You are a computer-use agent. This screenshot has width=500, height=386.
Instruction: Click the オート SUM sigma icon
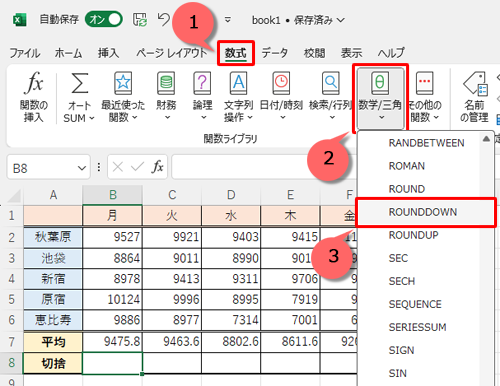(80, 83)
